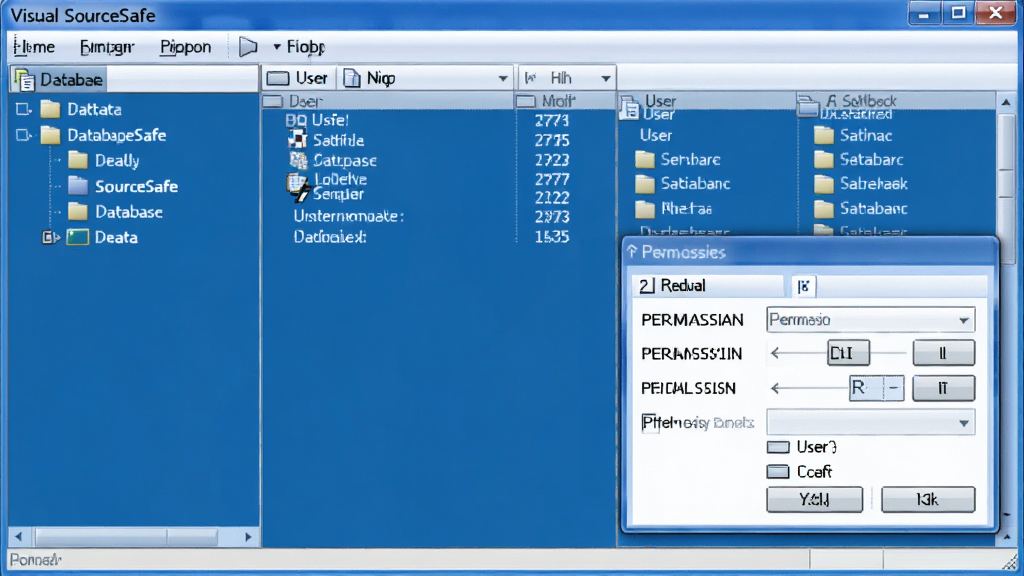Screen dimensions: 1024x576
Task: Click the value 1535 in Molf column
Action: tap(551, 236)
